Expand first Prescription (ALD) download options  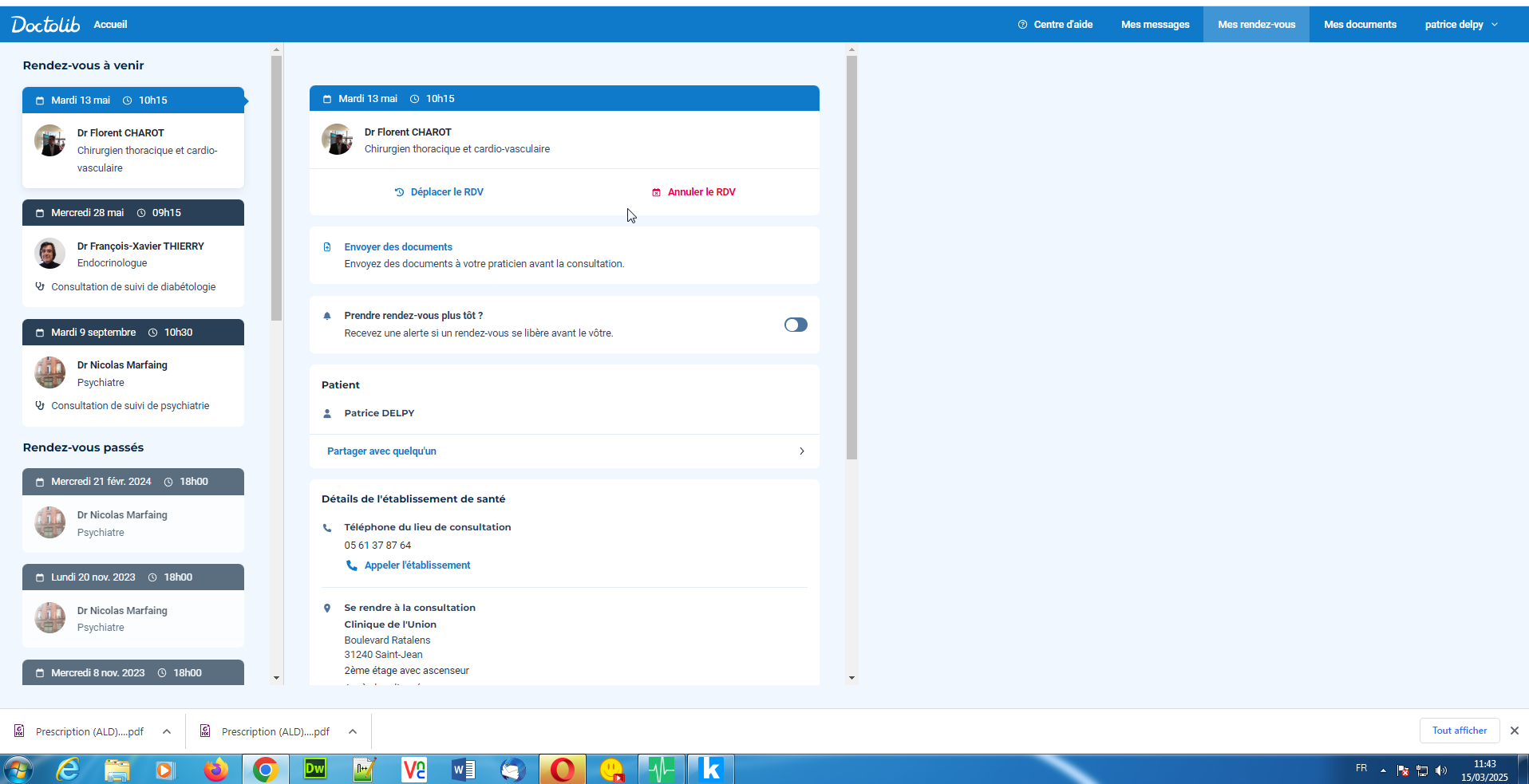point(167,731)
